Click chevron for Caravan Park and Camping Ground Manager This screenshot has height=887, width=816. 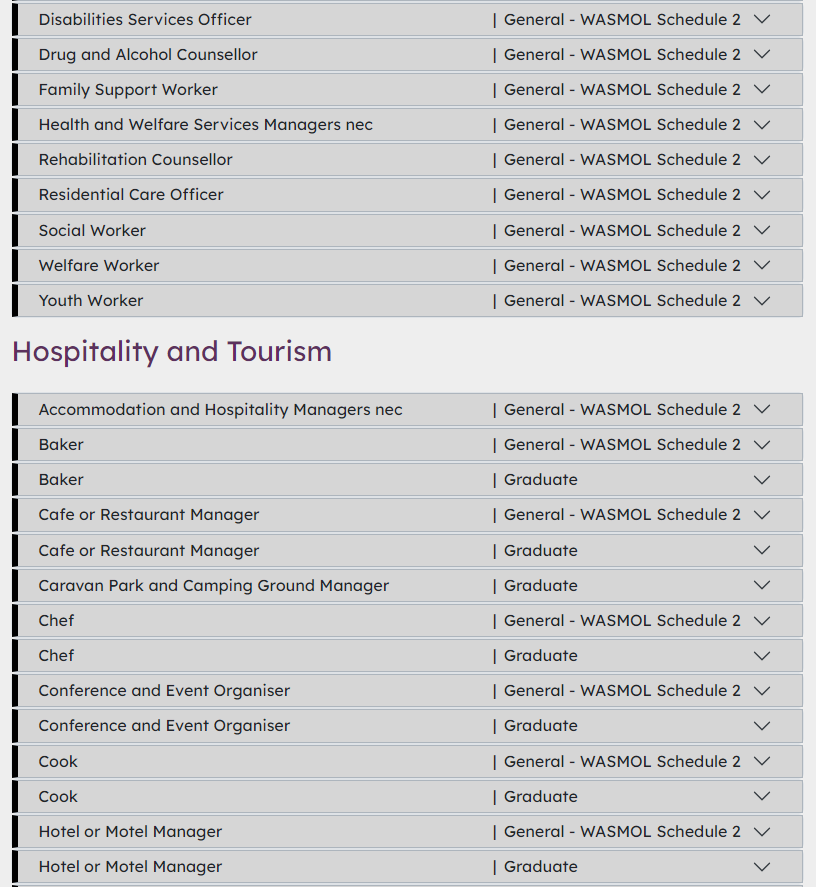[x=762, y=586]
